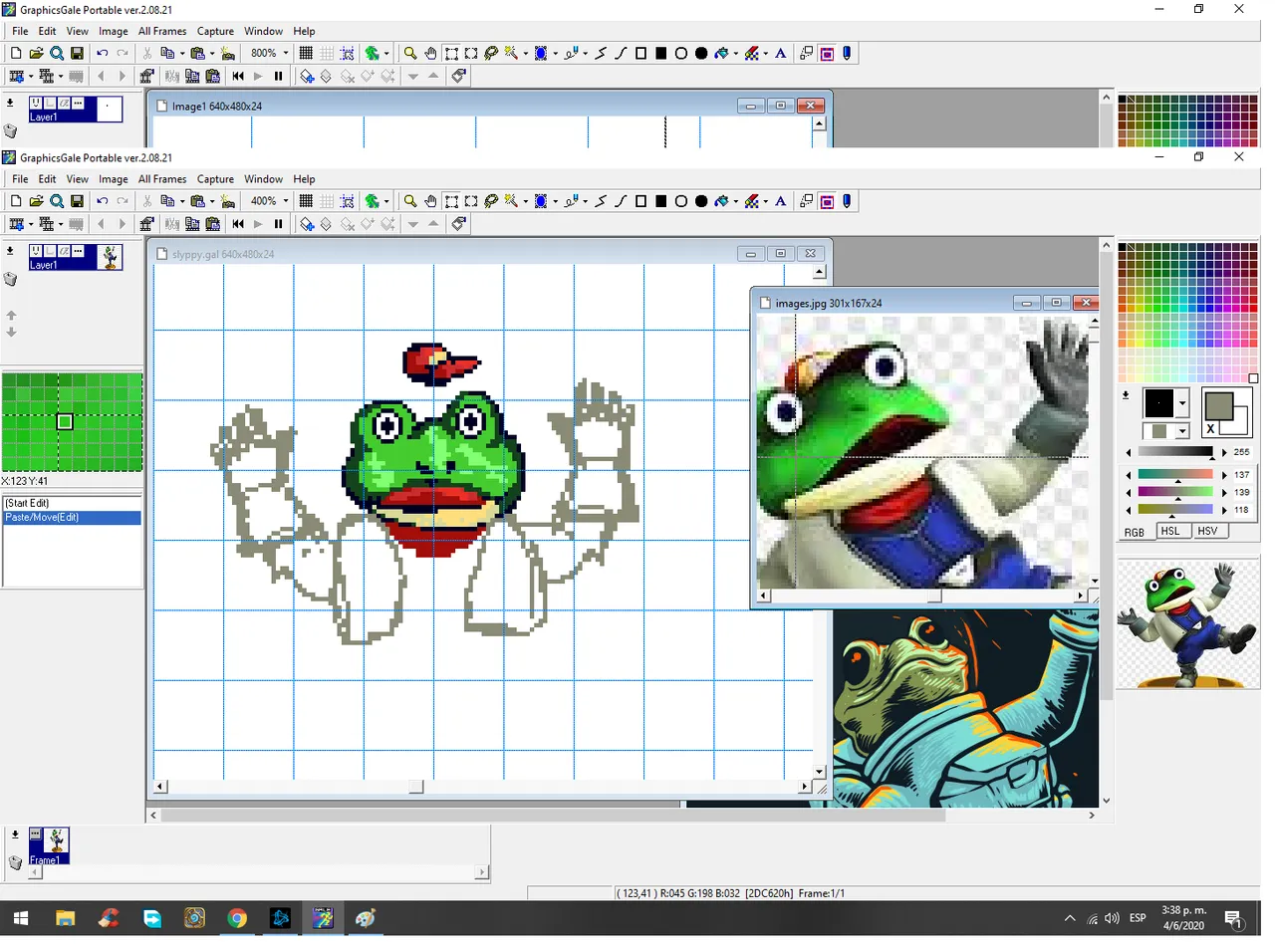Select the Filled Ellipse tool in front window
The width and height of the screenshot is (1275, 952).
[701, 201]
